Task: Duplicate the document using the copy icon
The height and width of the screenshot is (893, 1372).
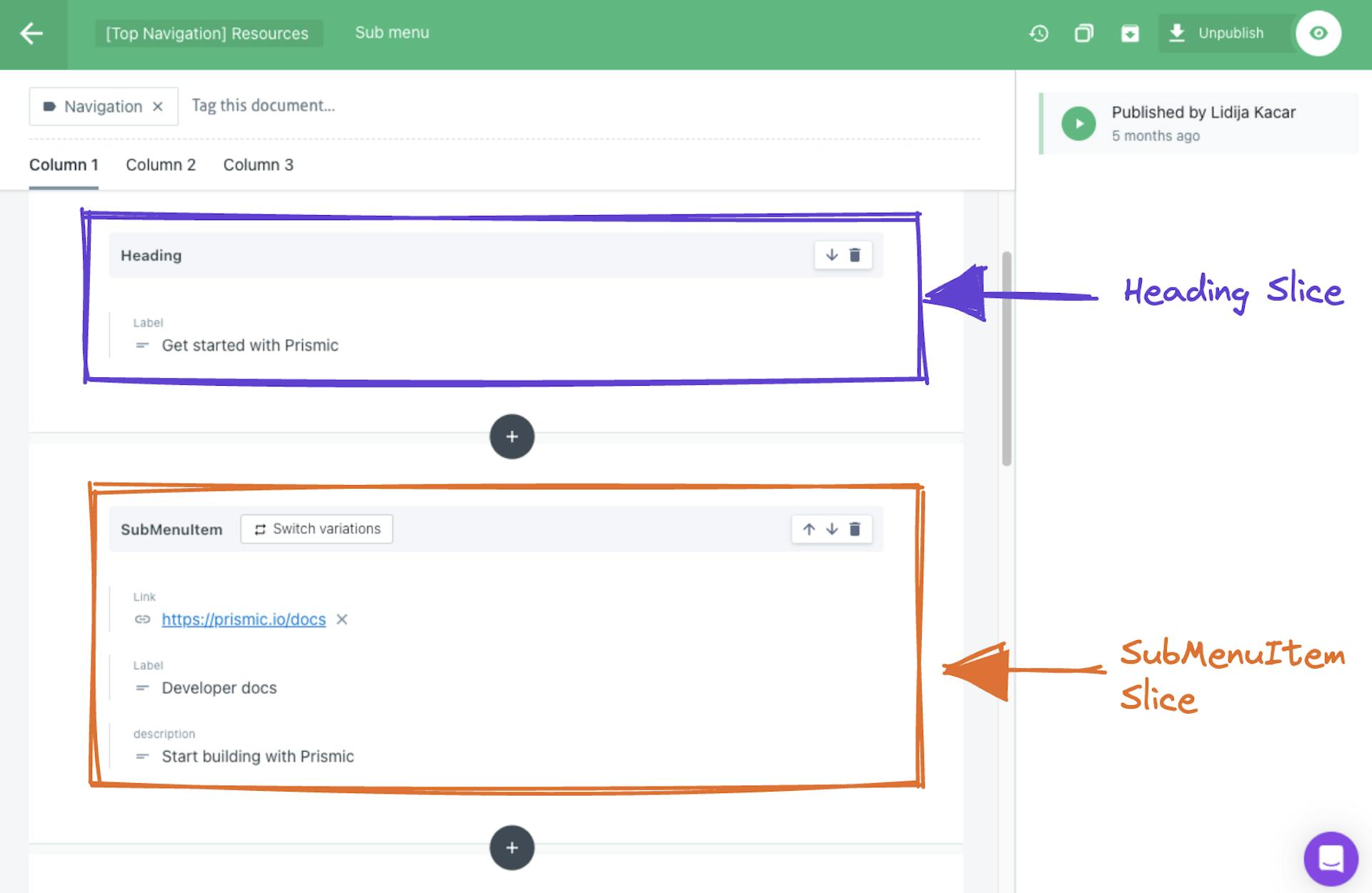Action: point(1083,33)
